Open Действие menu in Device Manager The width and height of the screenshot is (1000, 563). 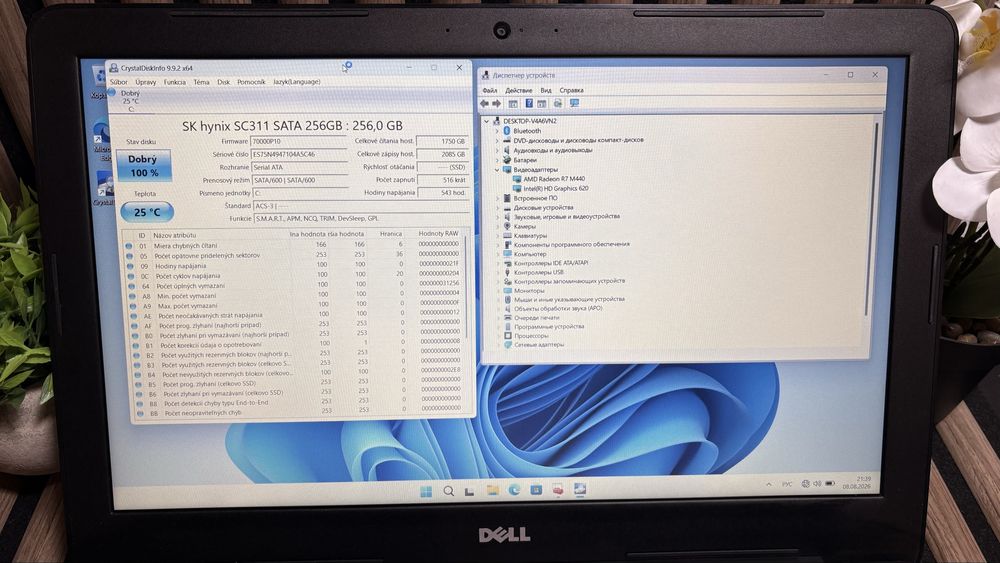click(518, 91)
